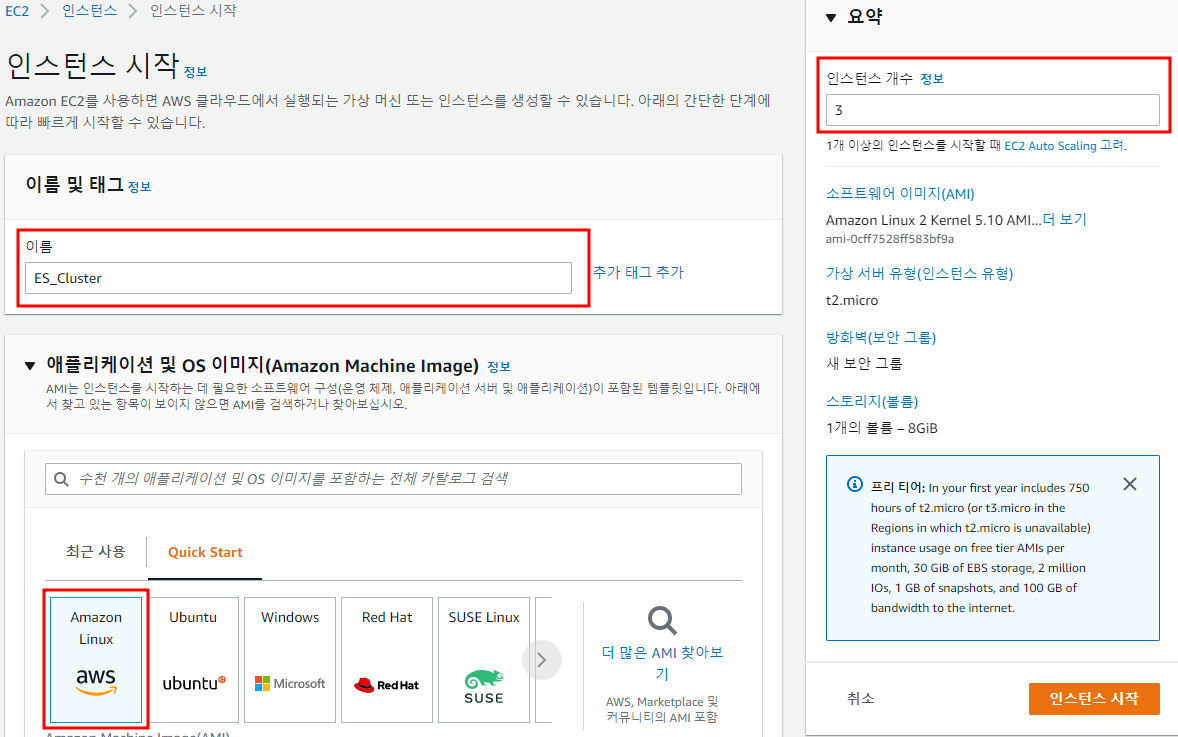The width and height of the screenshot is (1178, 737).
Task: Click 더 많은 AMI 찾아보기 link
Action: [662, 663]
